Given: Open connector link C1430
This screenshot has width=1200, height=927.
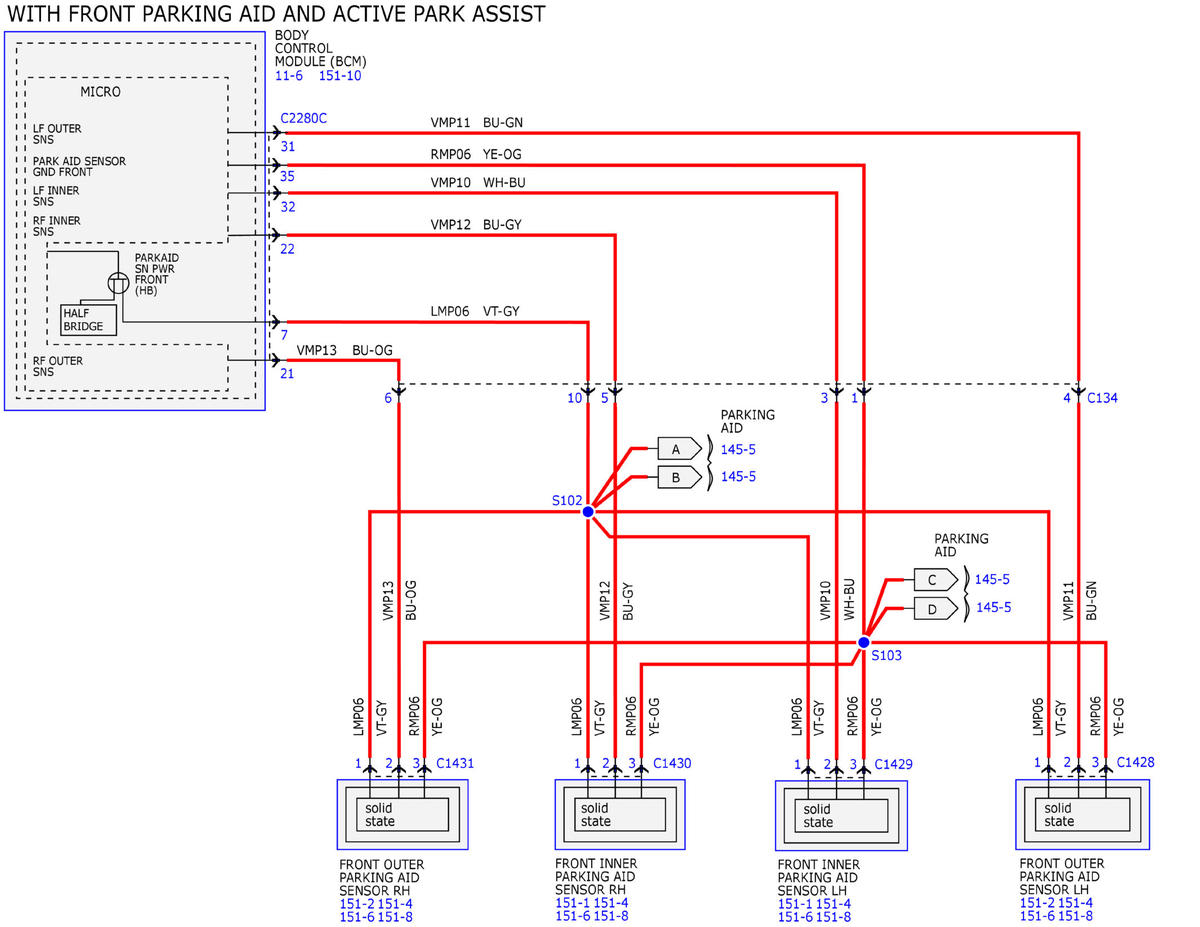Looking at the screenshot, I should (x=672, y=763).
